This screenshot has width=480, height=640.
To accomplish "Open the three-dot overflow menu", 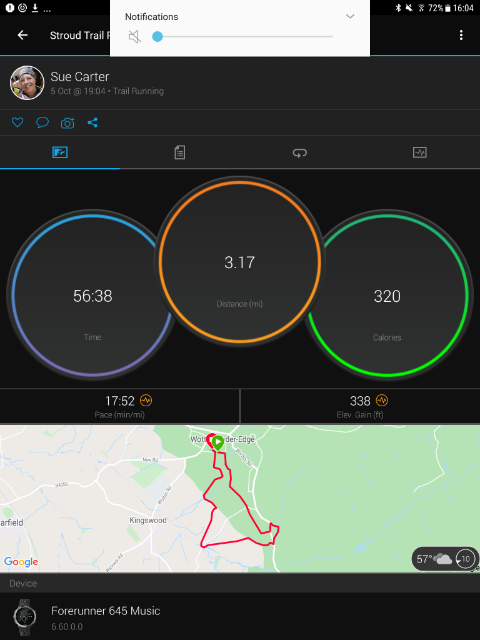I will pos(461,35).
